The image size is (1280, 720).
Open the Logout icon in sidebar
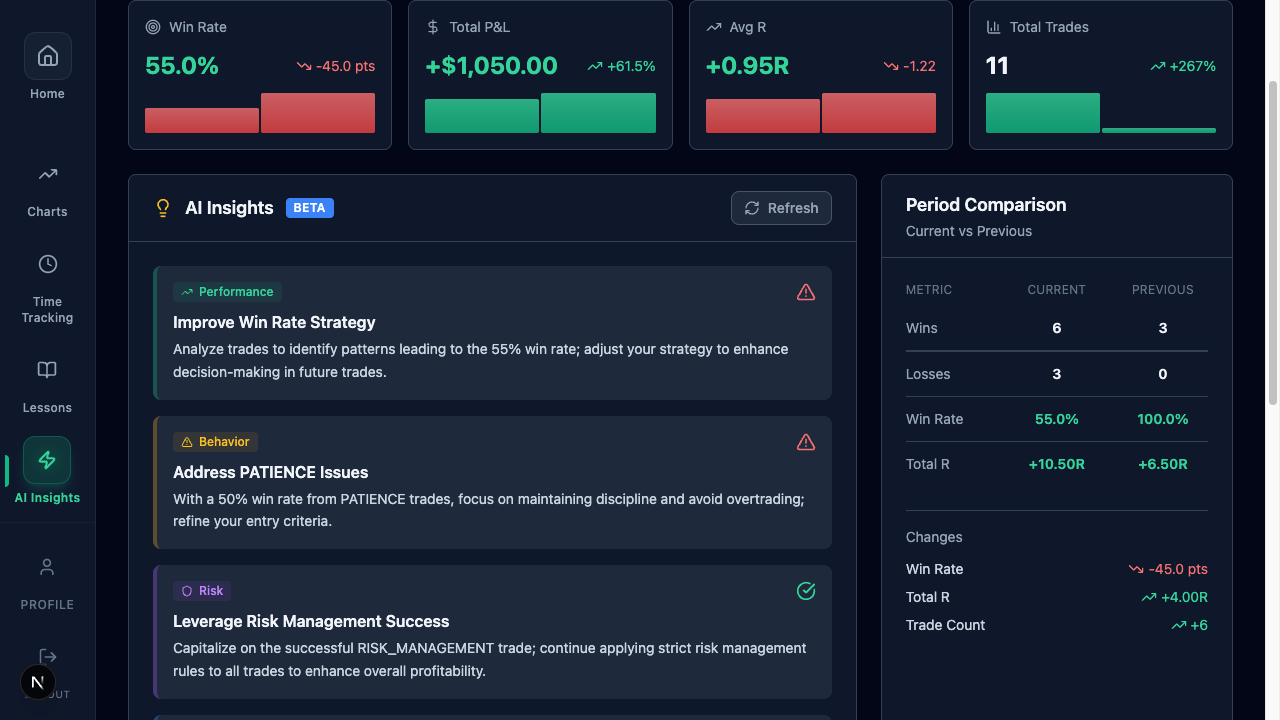click(x=47, y=656)
